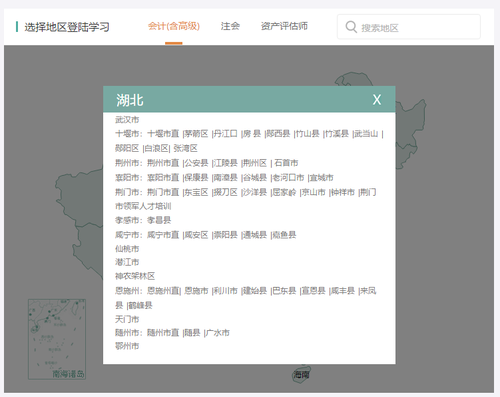The height and width of the screenshot is (397, 500).
Task: Select 孝昌县 under 孝感市
Action: (x=159, y=220)
